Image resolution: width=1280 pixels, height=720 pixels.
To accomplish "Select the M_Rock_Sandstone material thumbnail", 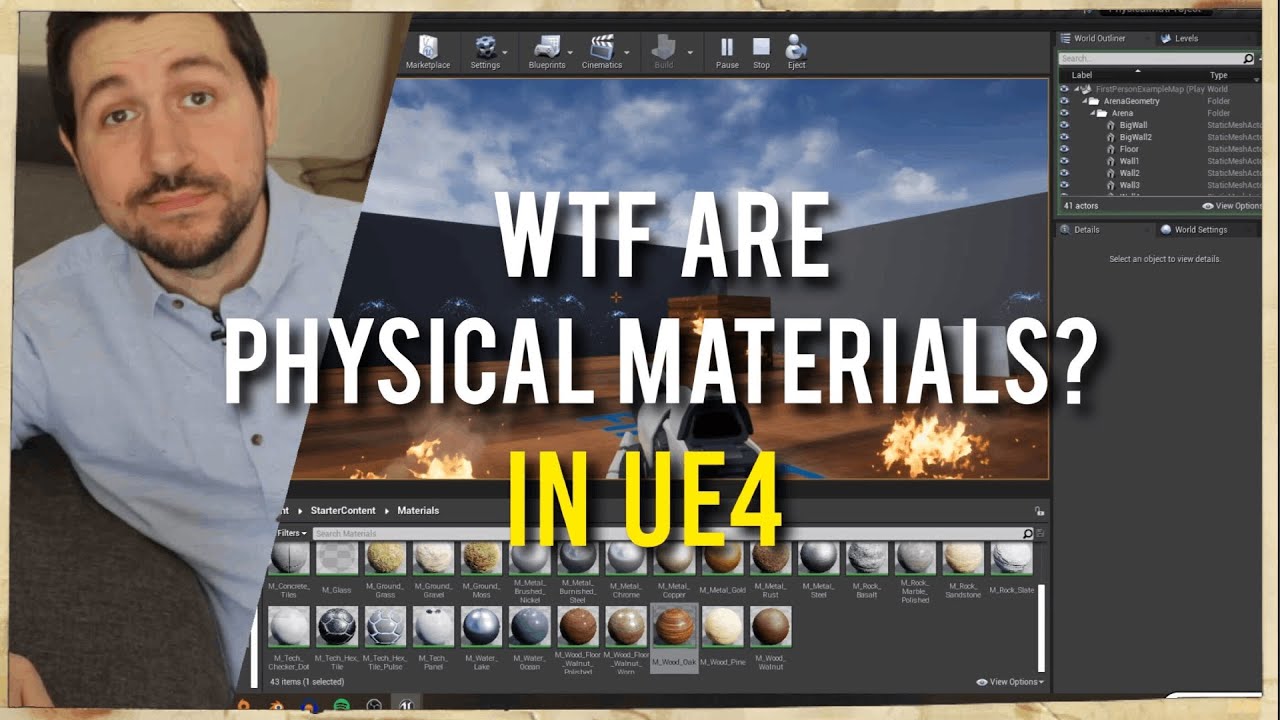I will click(x=963, y=558).
